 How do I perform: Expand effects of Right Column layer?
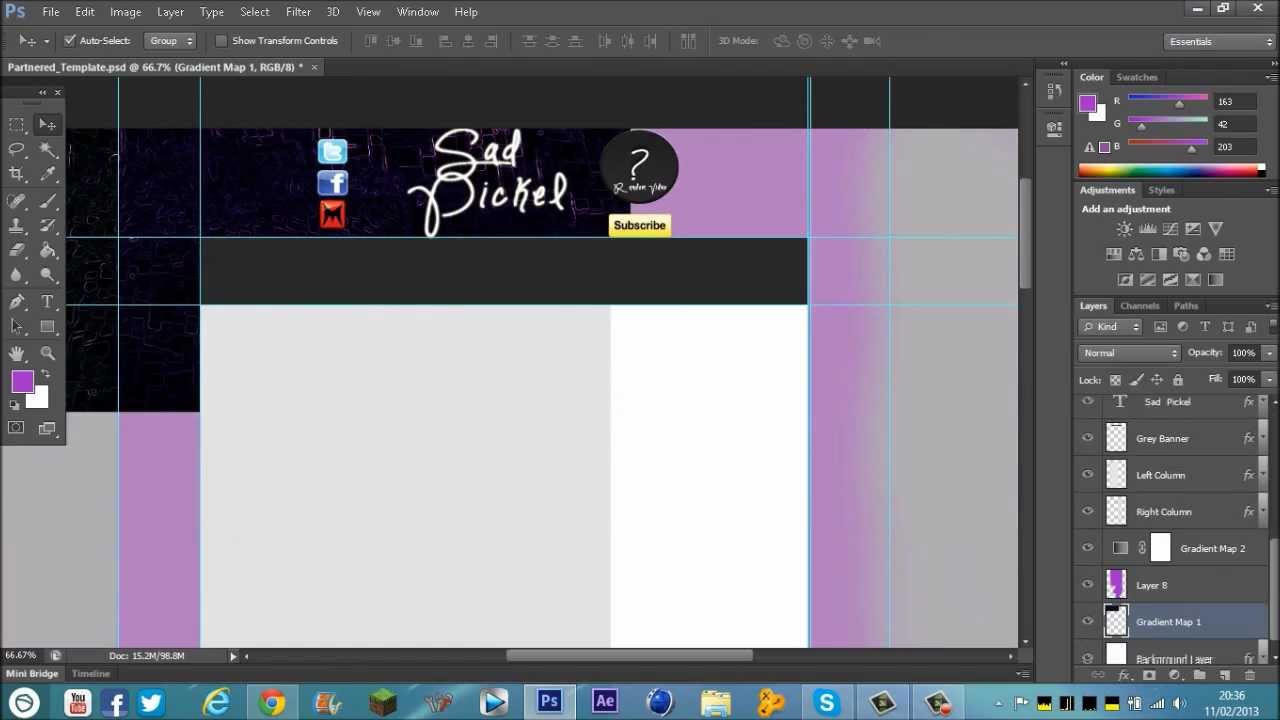pos(1263,511)
